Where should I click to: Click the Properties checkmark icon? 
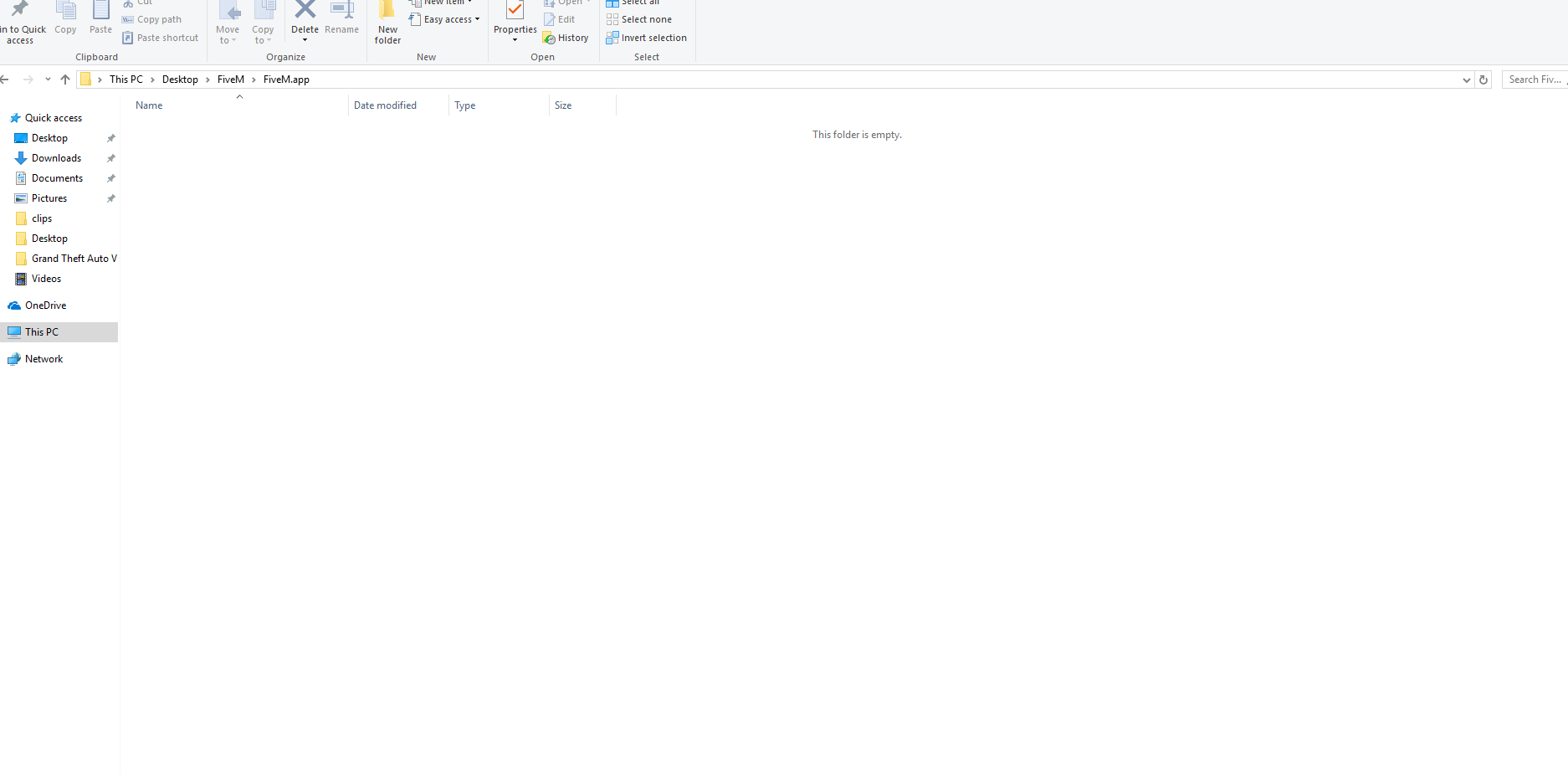pyautogui.click(x=515, y=10)
